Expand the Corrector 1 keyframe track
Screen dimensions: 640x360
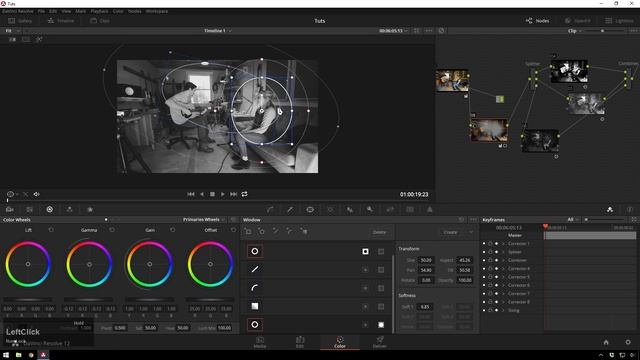pyautogui.click(x=503, y=244)
